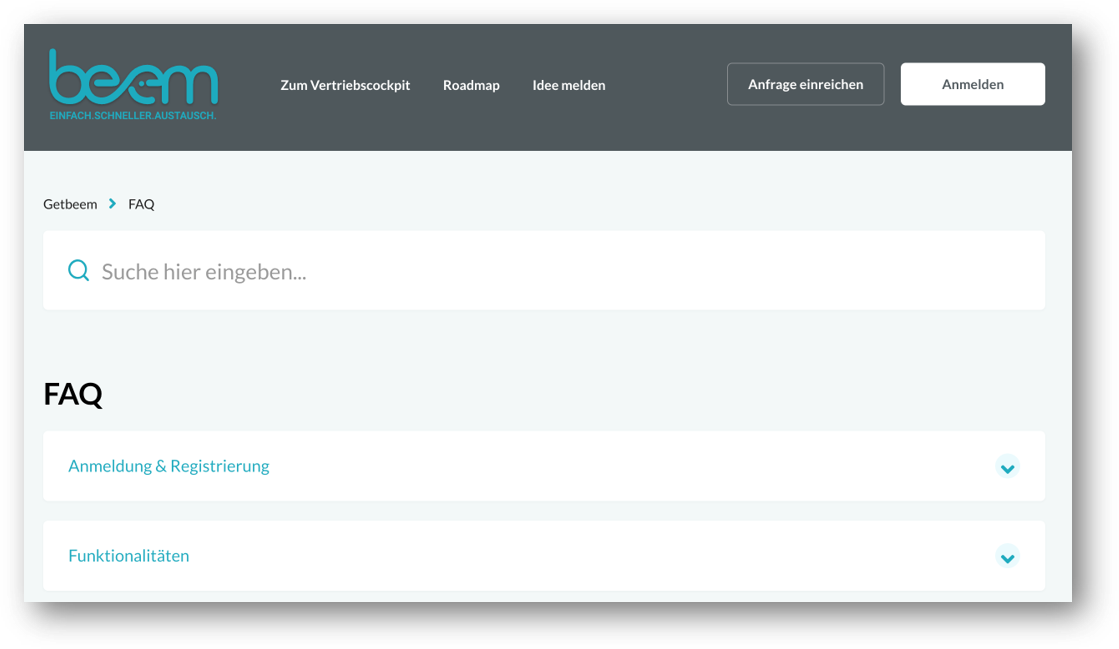
Task: Click the EINFACH.SCHNELLER.AUSTAUSCH tagline under logo
Action: tap(133, 116)
